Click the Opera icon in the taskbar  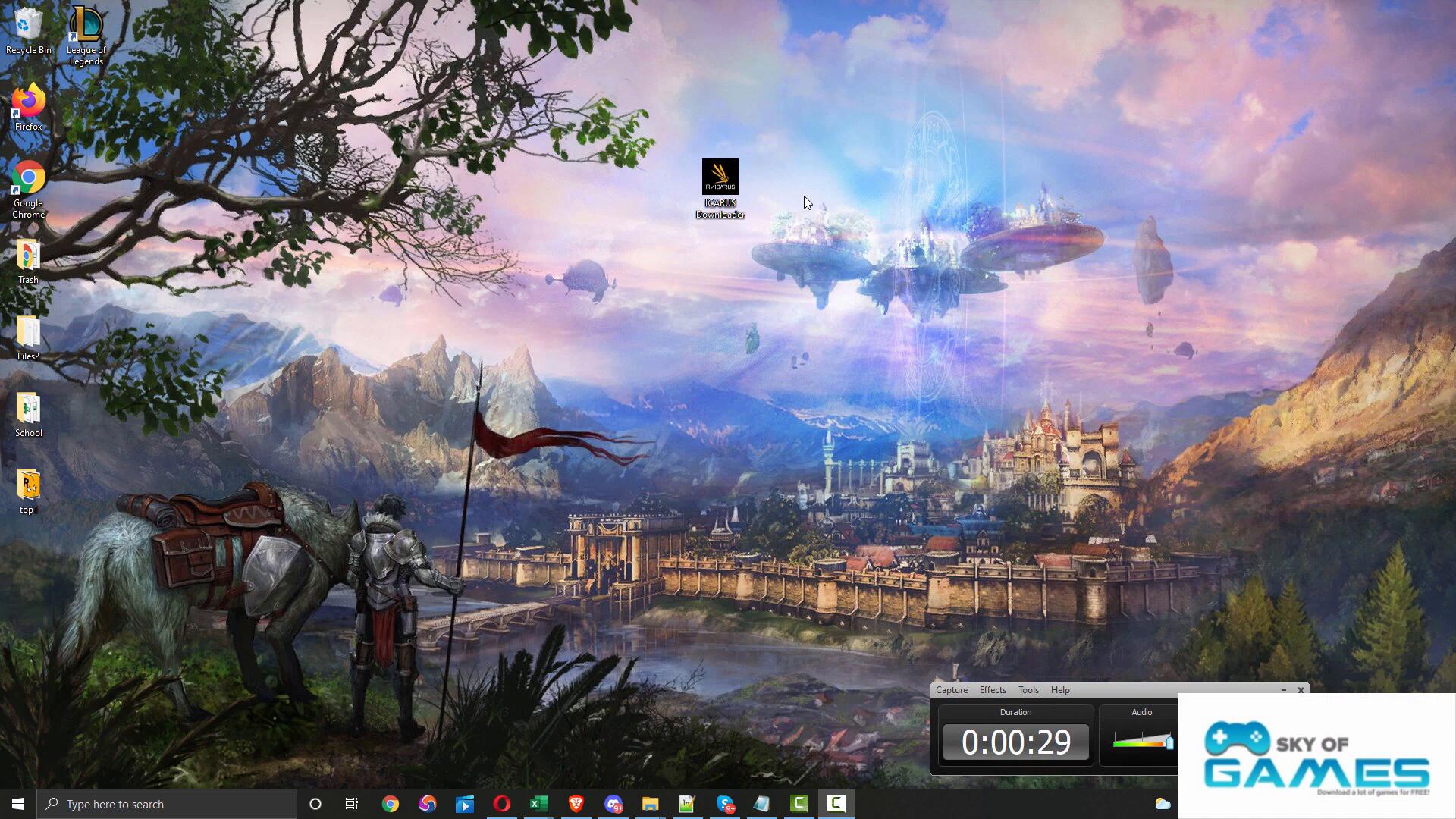(501, 804)
